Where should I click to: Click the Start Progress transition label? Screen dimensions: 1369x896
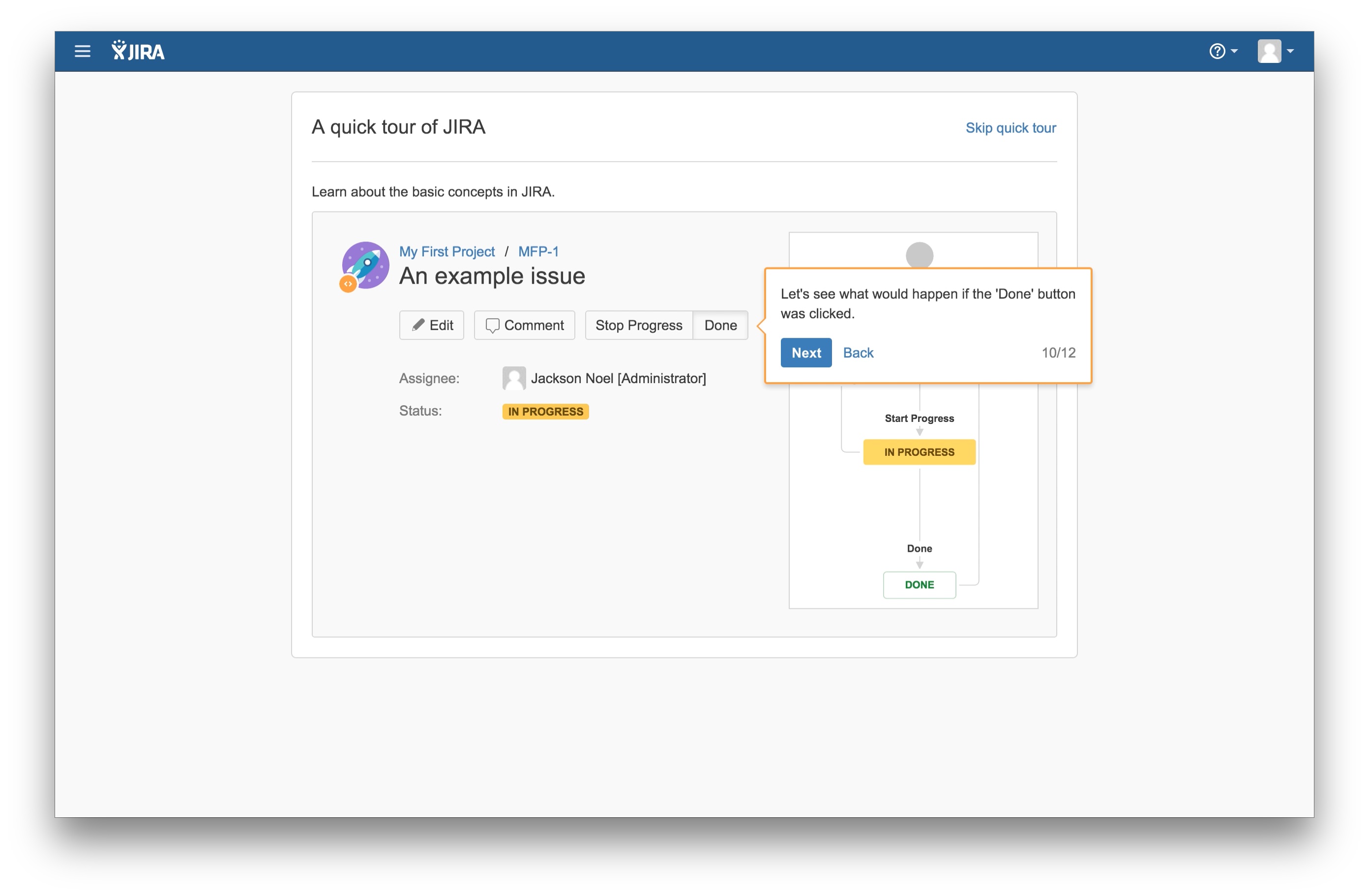(919, 418)
